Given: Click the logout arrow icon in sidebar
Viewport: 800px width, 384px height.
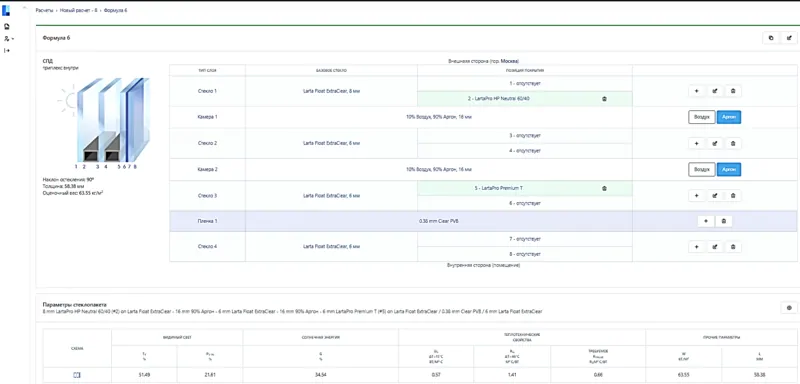Looking at the screenshot, I should click(x=7, y=50).
